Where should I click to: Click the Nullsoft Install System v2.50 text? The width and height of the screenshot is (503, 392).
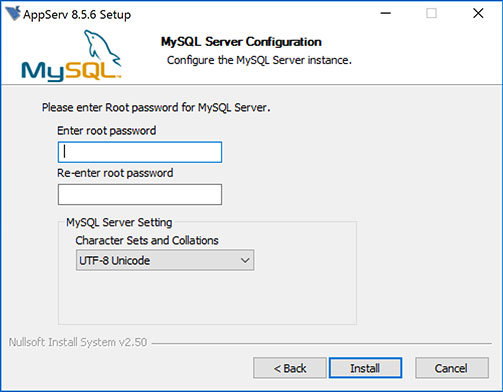pos(78,342)
